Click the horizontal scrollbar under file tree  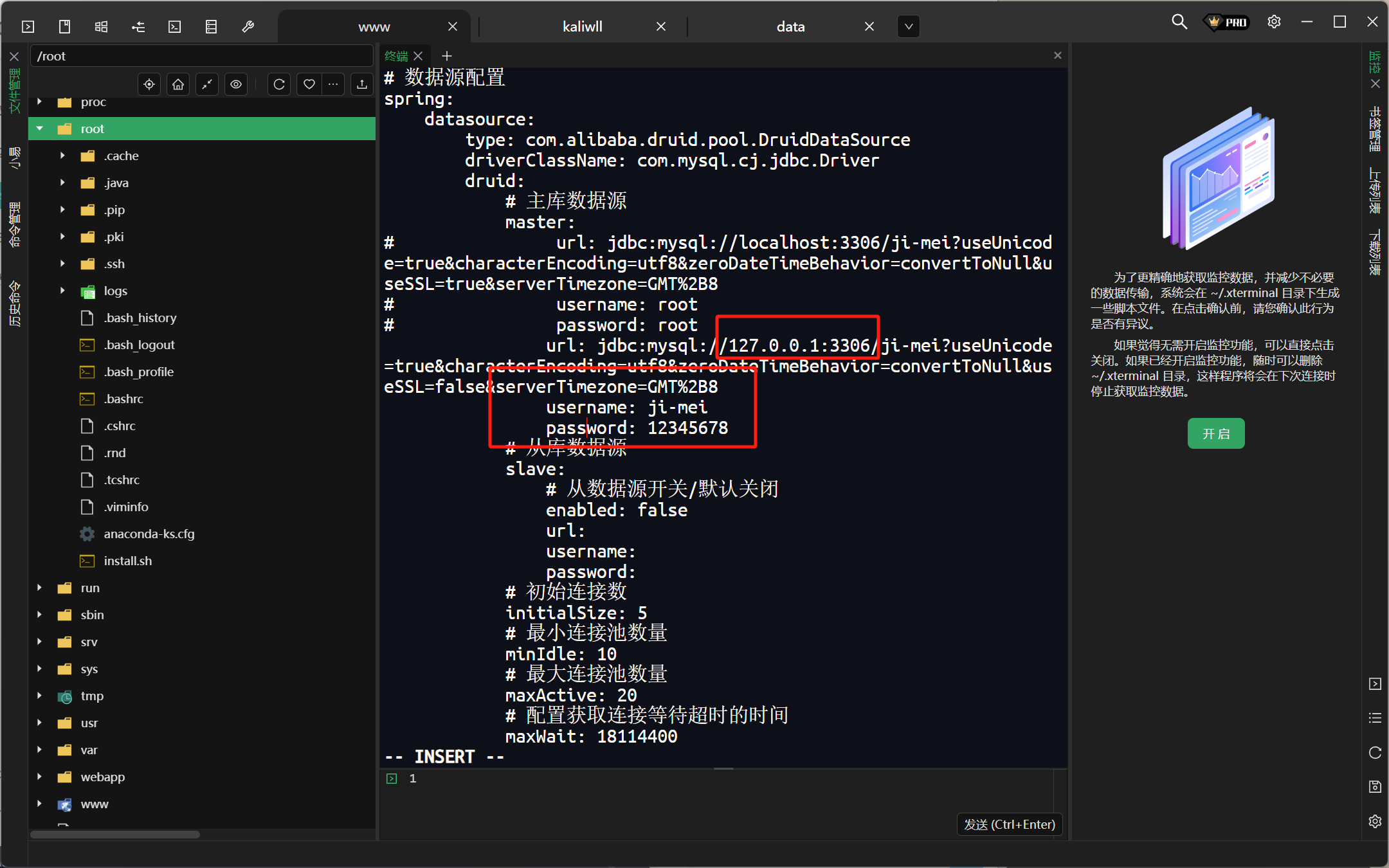tap(116, 835)
